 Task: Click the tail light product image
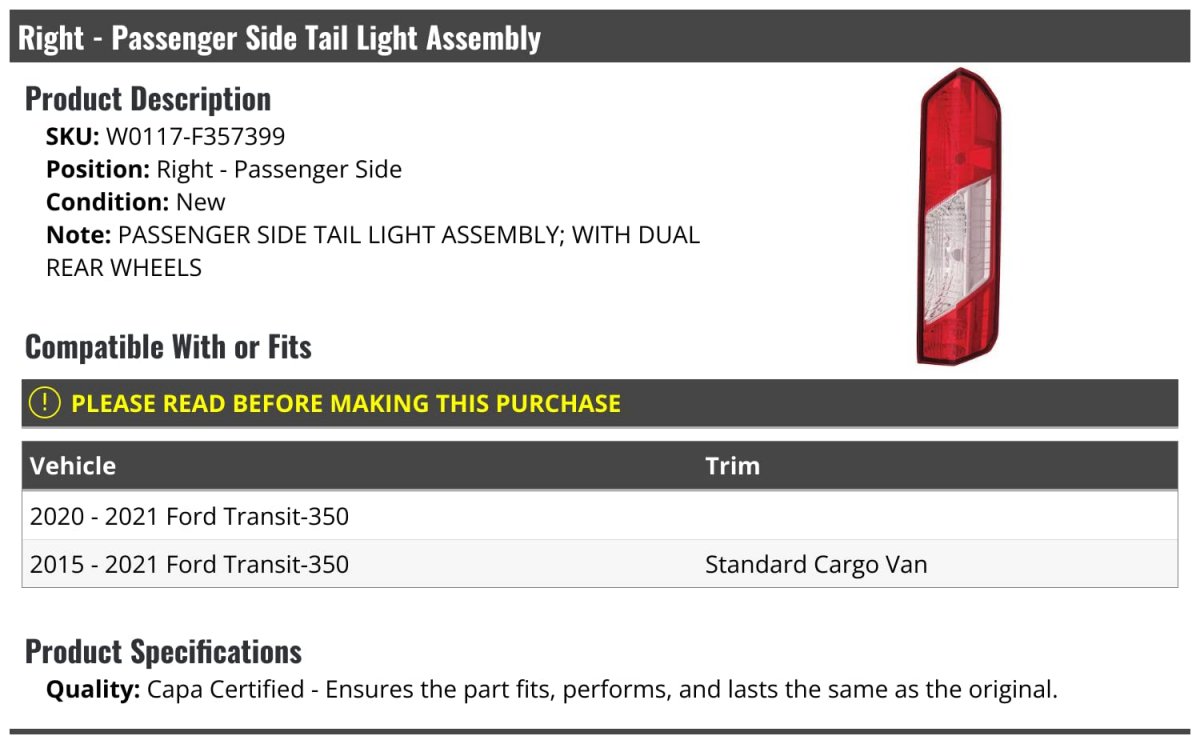click(959, 216)
